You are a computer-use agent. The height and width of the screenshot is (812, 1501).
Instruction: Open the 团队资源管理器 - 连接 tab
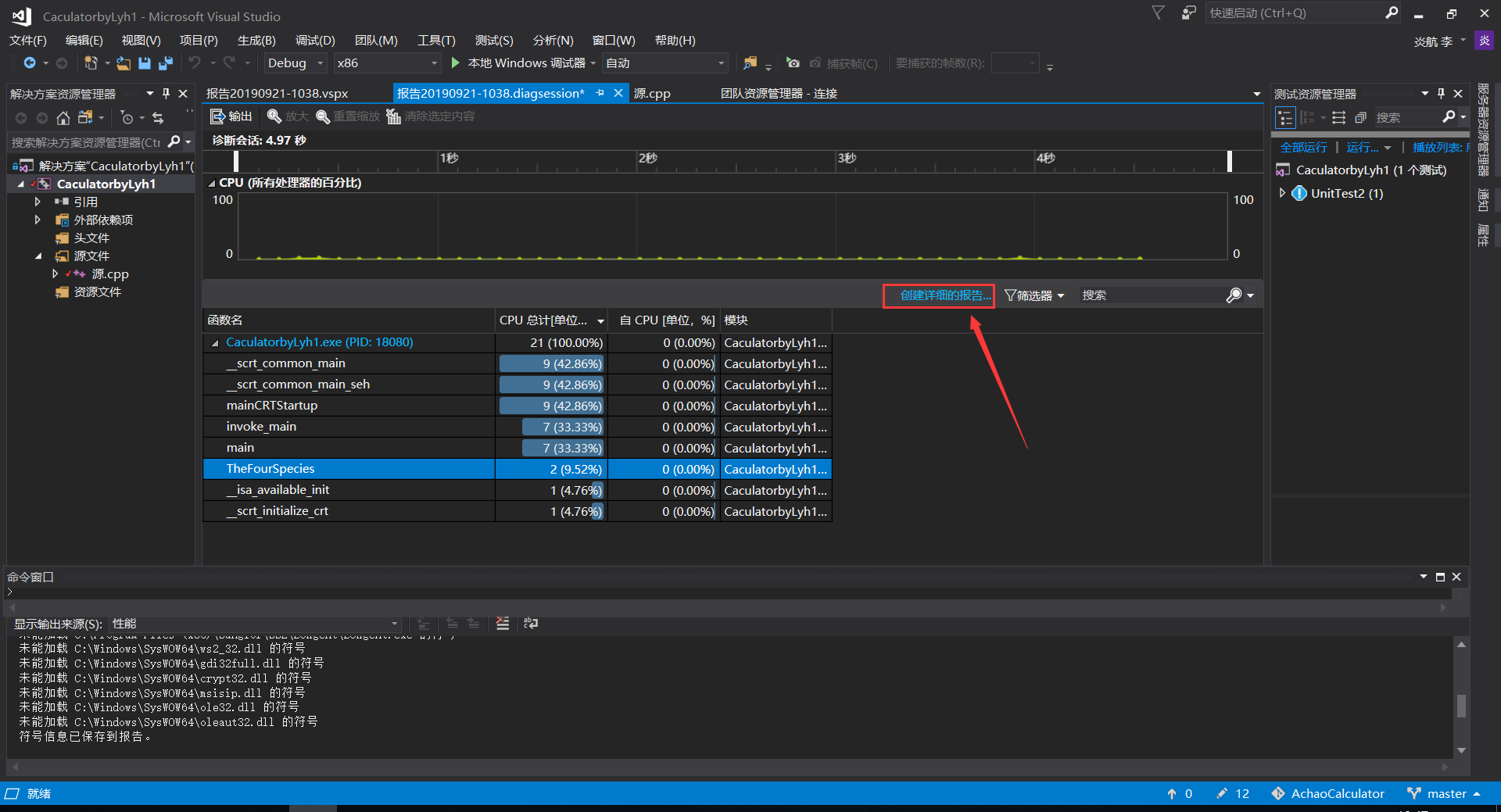(x=779, y=94)
